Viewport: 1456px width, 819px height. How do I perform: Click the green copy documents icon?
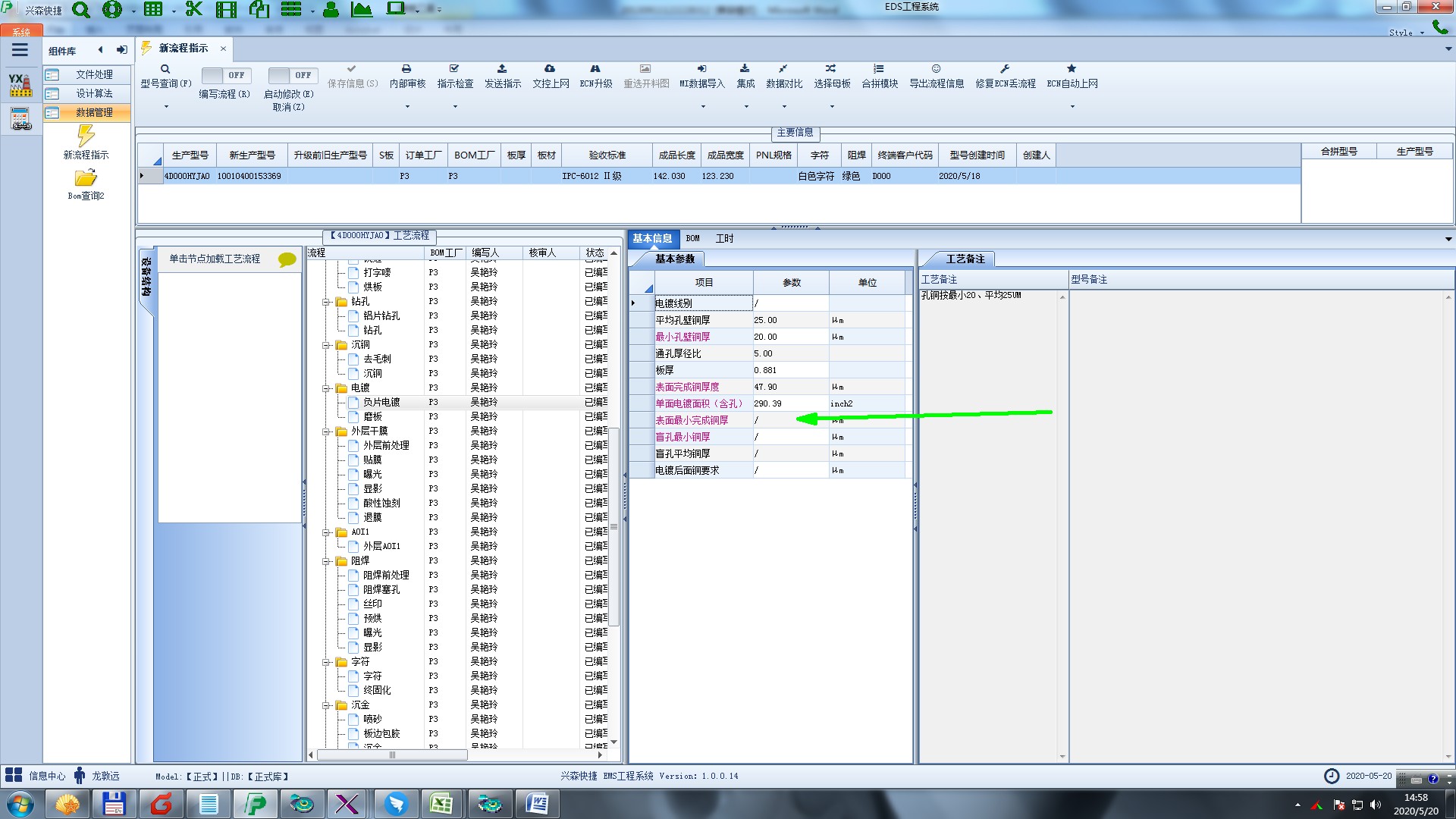coord(259,9)
